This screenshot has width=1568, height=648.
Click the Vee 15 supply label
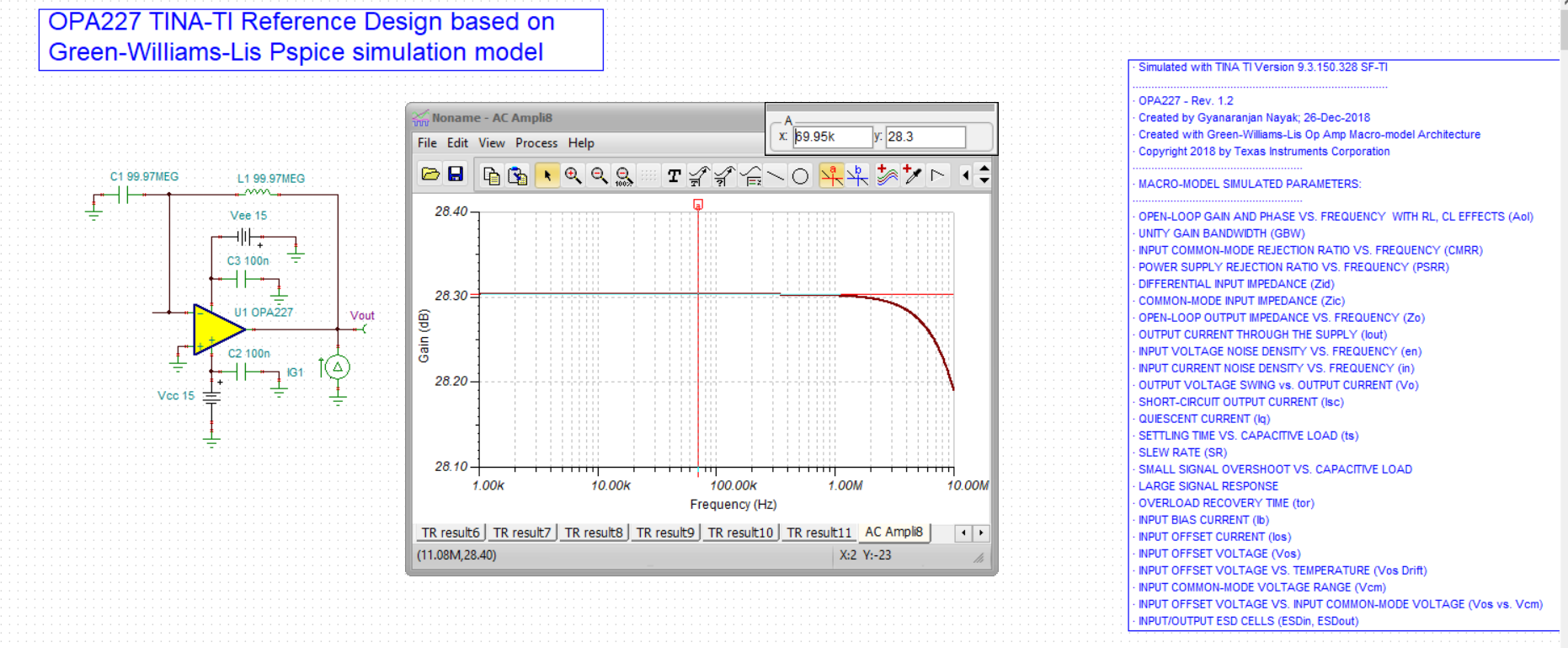[x=248, y=216]
